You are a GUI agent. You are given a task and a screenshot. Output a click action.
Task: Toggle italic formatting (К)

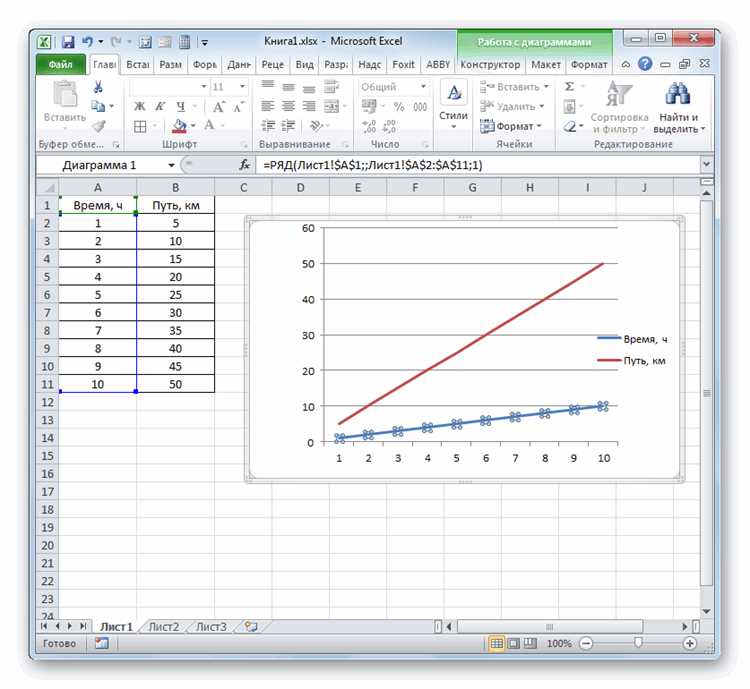[160, 106]
